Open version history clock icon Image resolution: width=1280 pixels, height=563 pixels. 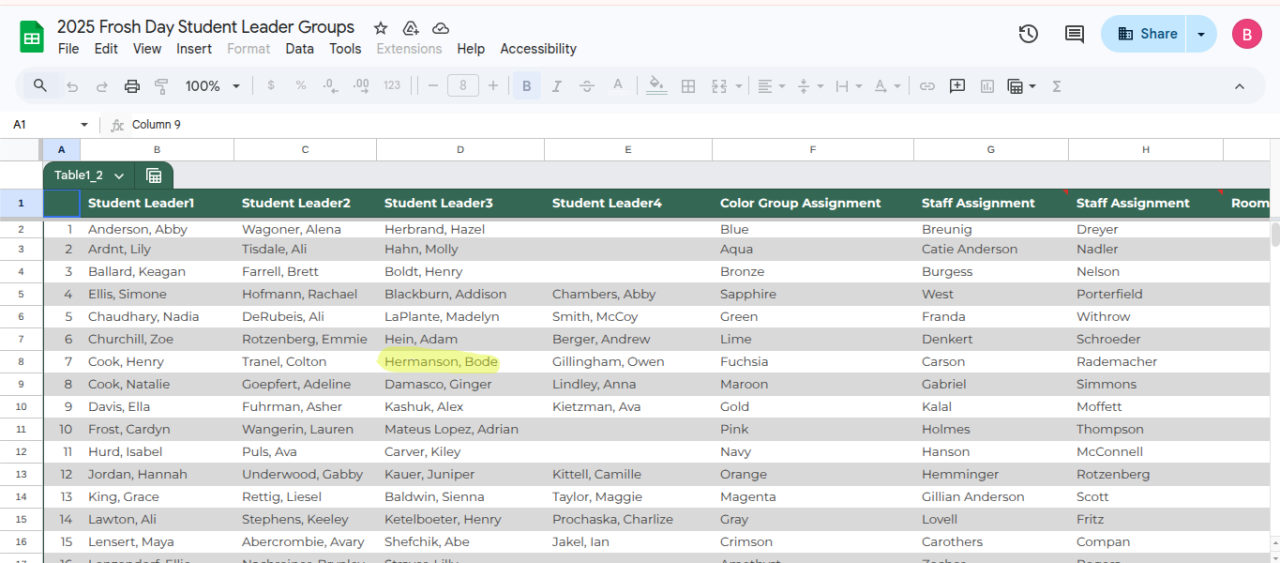point(1028,34)
